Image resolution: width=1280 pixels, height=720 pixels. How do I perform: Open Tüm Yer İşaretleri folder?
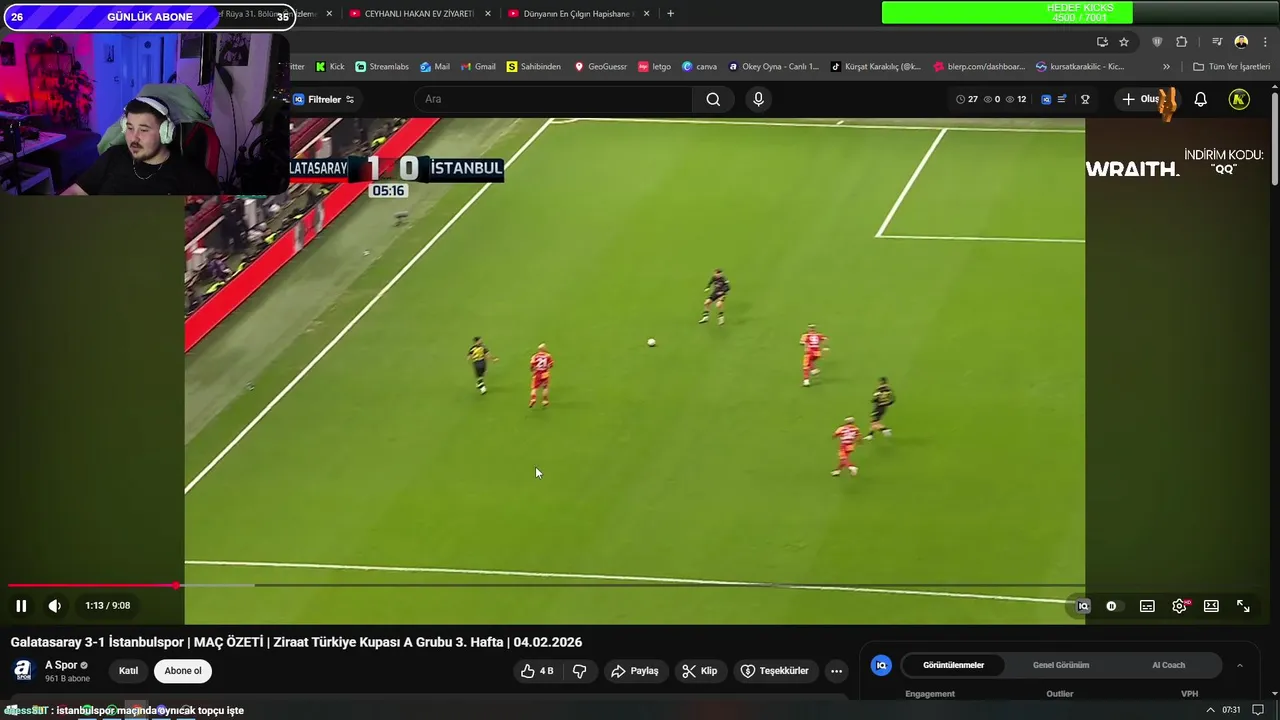(1232, 67)
